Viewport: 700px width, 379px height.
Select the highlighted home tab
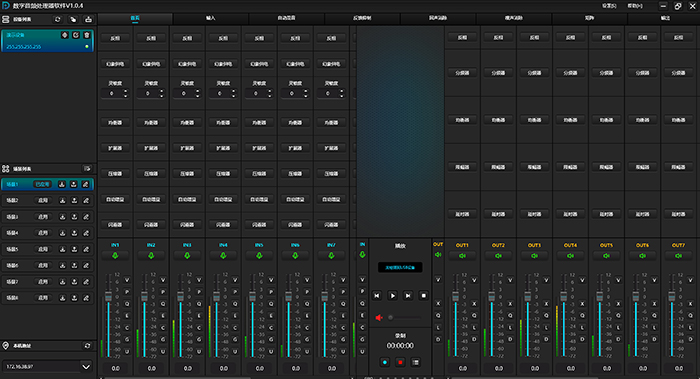tap(135, 18)
